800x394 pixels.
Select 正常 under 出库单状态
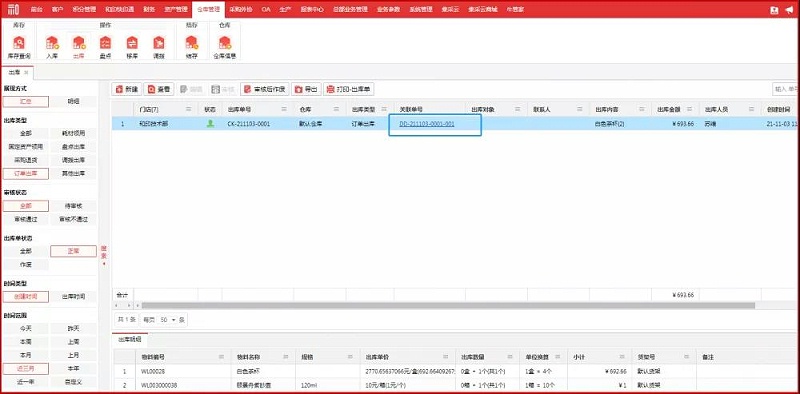pyautogui.click(x=73, y=251)
